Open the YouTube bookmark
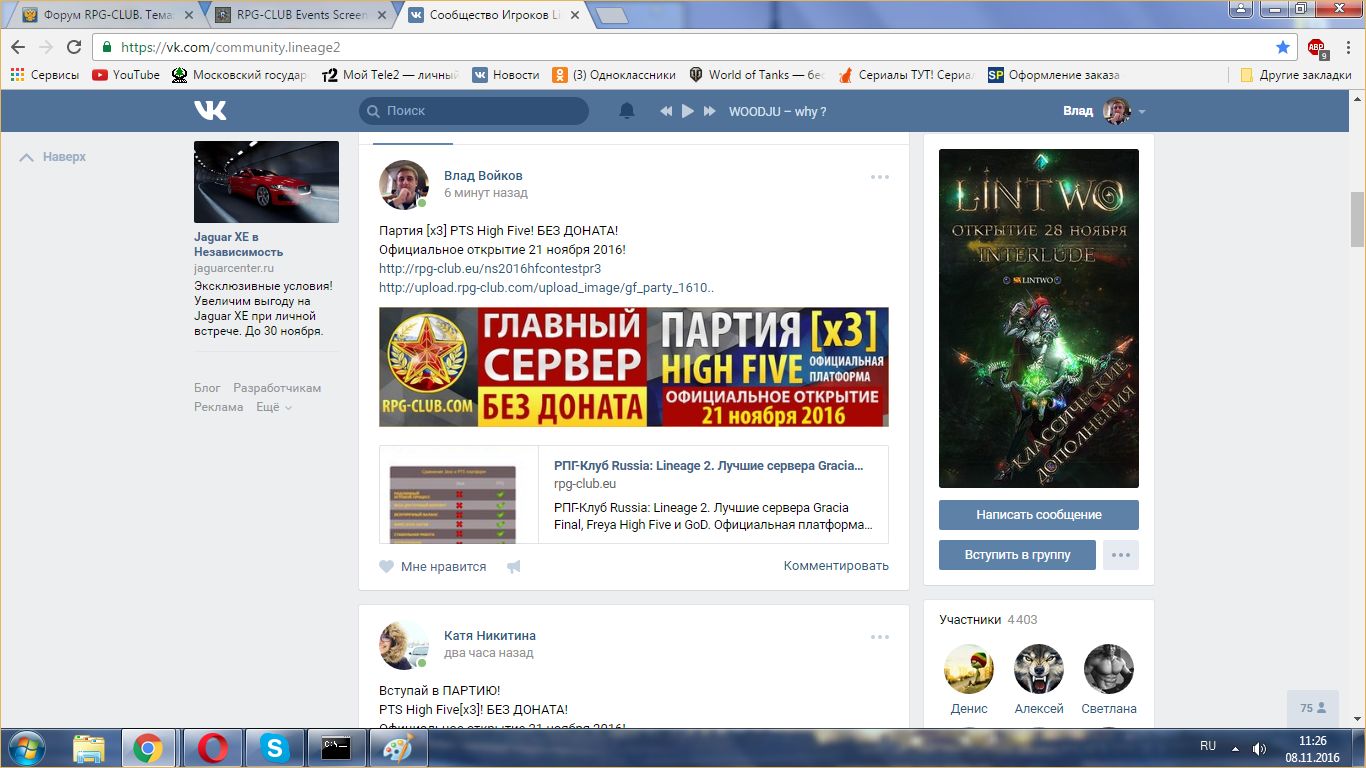1366x768 pixels. pos(126,75)
